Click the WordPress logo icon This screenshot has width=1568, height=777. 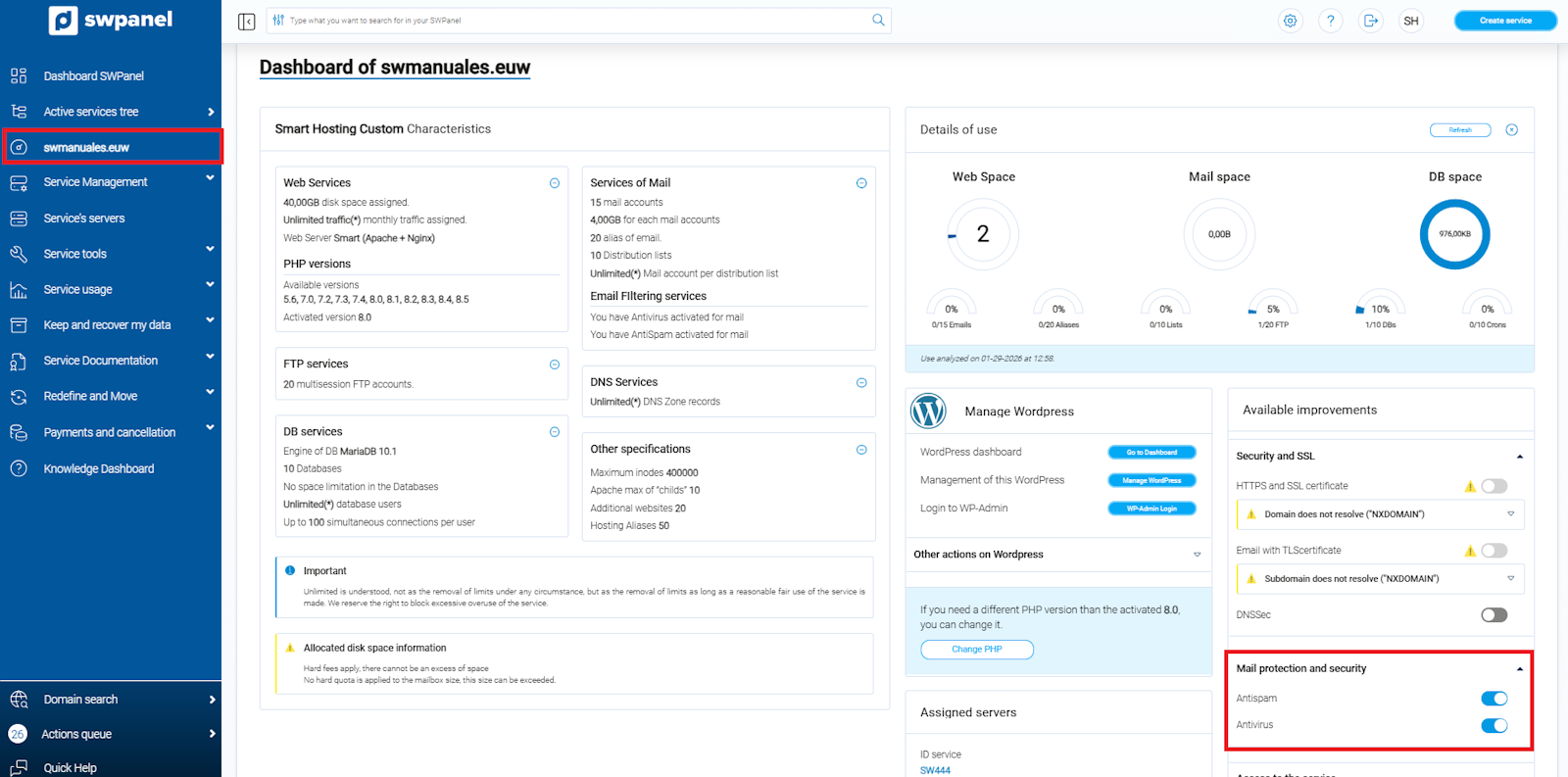(x=928, y=412)
